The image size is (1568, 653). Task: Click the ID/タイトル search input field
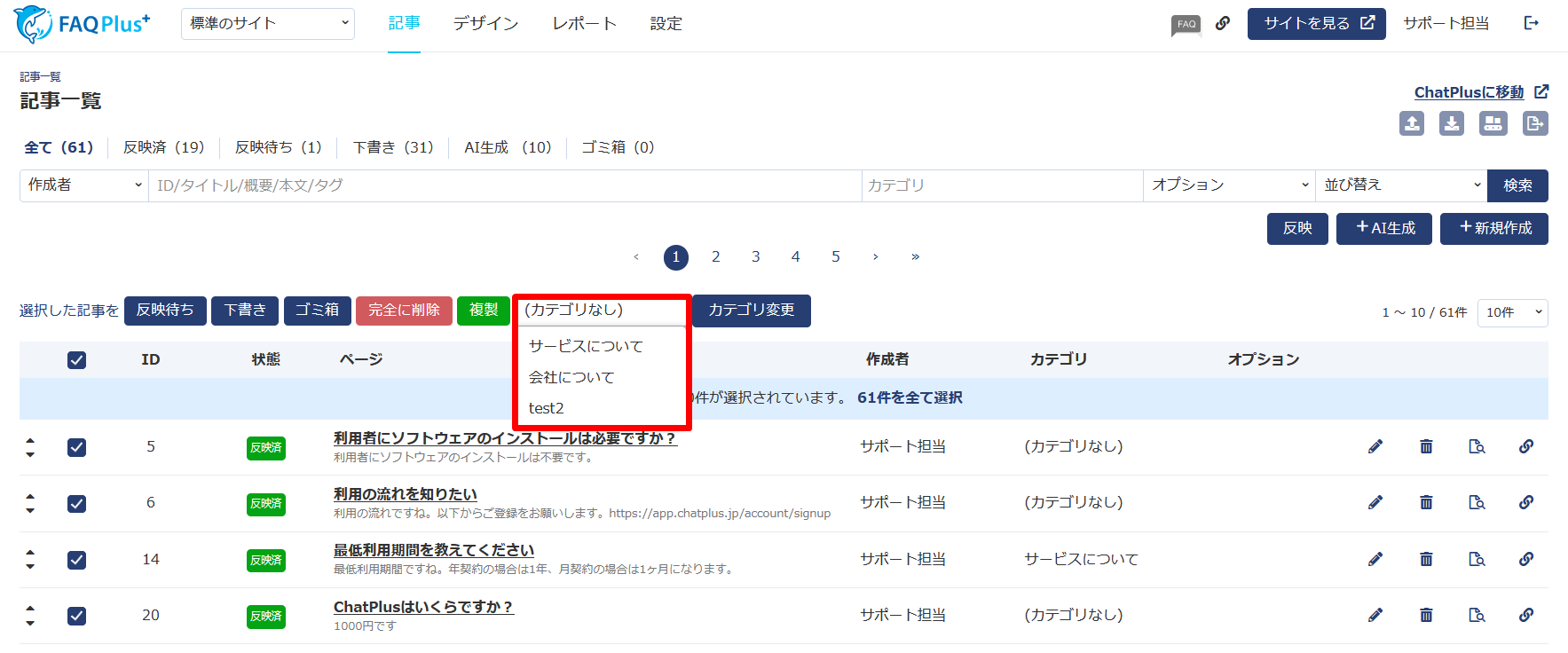(x=504, y=185)
